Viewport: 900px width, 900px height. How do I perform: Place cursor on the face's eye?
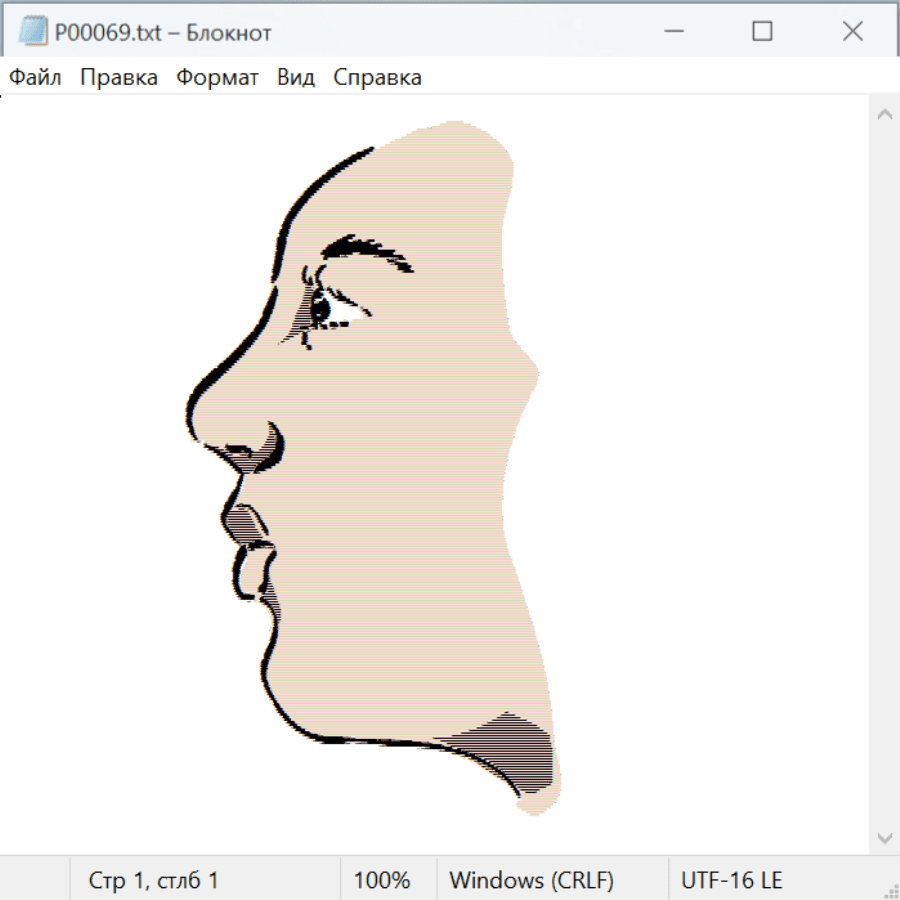tap(324, 310)
